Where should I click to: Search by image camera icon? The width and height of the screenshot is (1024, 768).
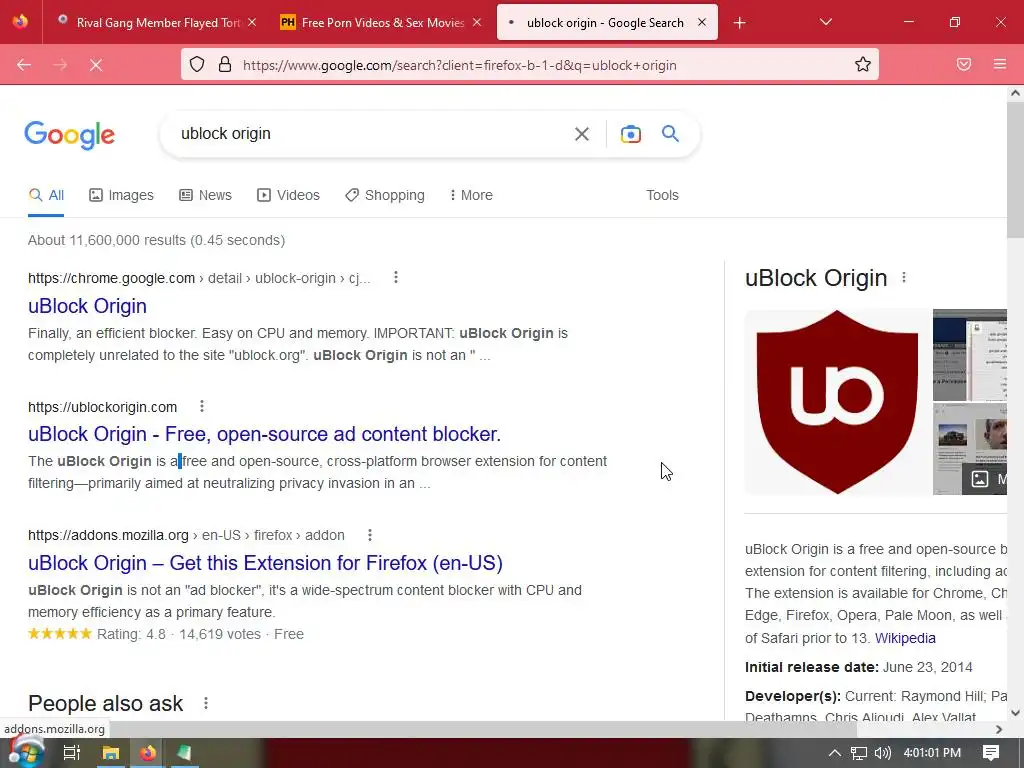630,134
